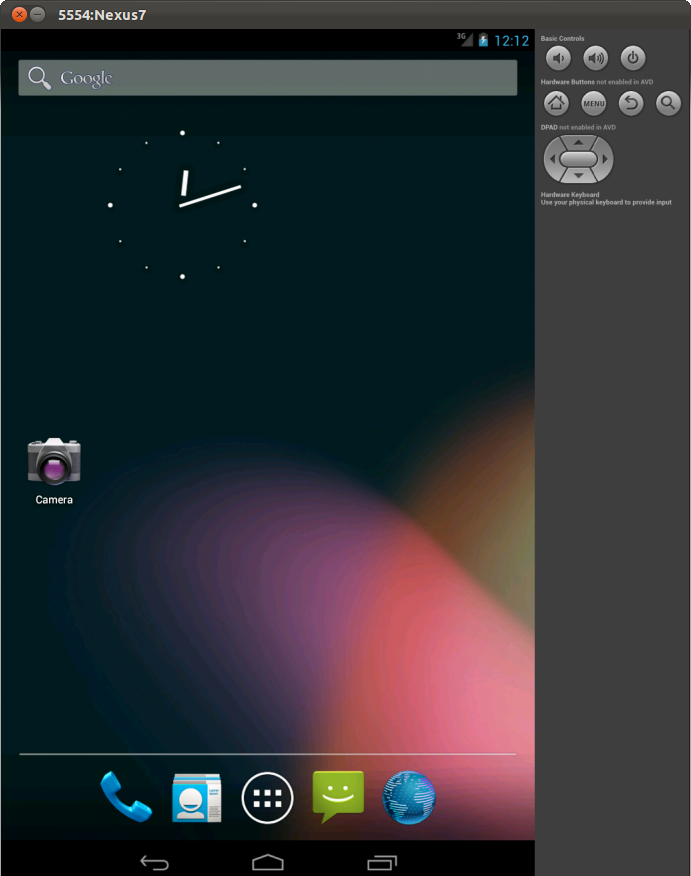This screenshot has width=691, height=876.
Task: Close the 5554:Nexus7 emulator window
Action: point(20,15)
